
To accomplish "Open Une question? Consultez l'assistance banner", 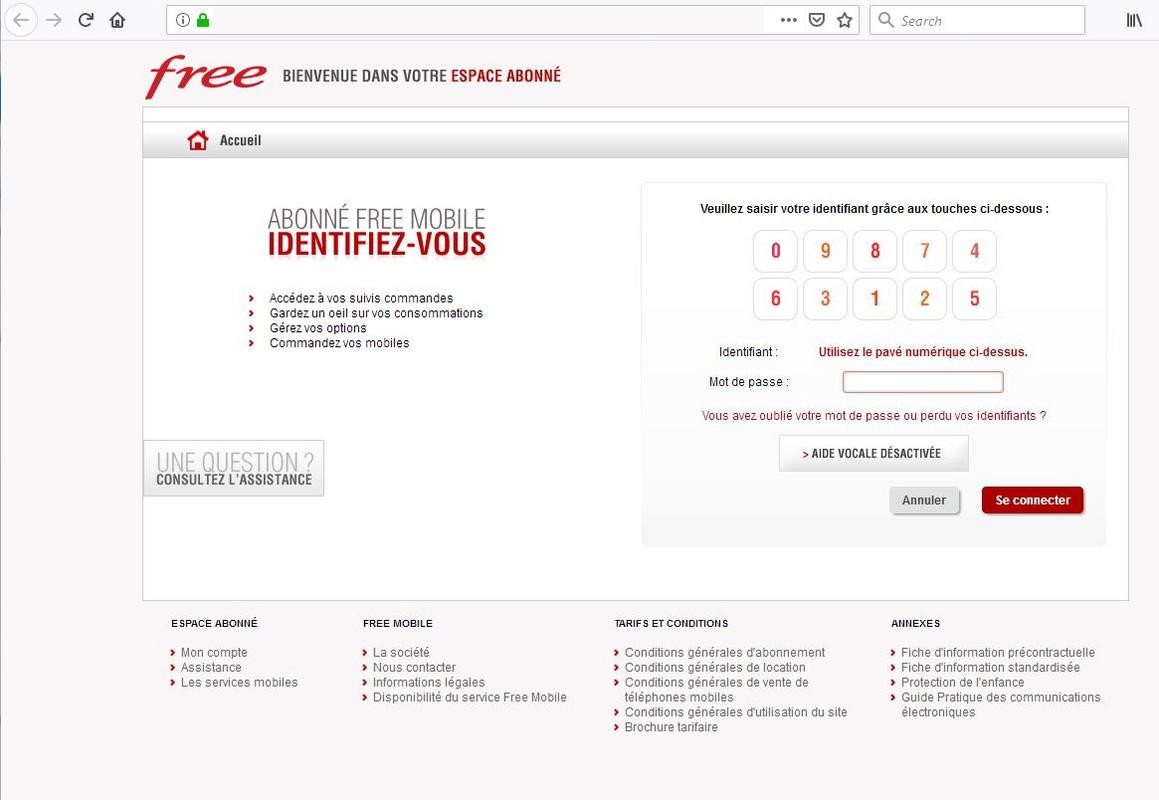I will tap(234, 469).
